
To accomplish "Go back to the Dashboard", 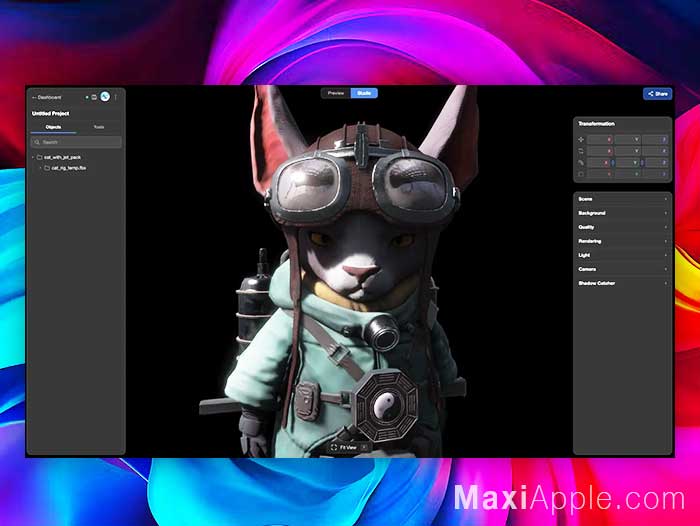I will tap(47, 97).
